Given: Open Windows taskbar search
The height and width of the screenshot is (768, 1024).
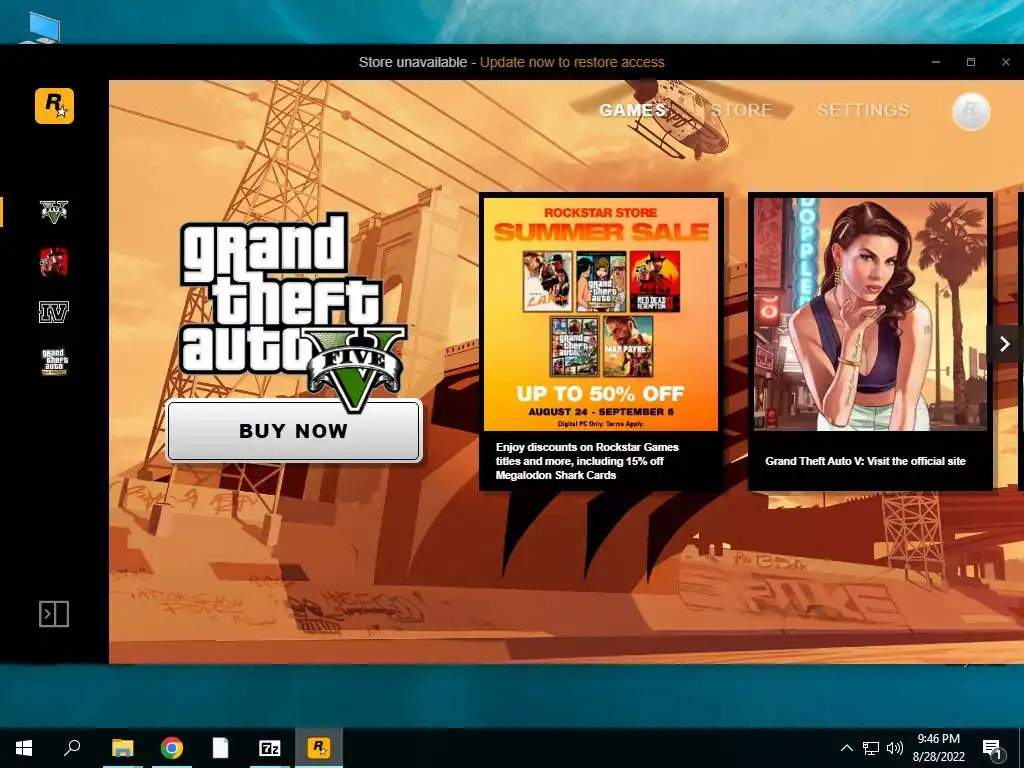Looking at the screenshot, I should [x=72, y=748].
